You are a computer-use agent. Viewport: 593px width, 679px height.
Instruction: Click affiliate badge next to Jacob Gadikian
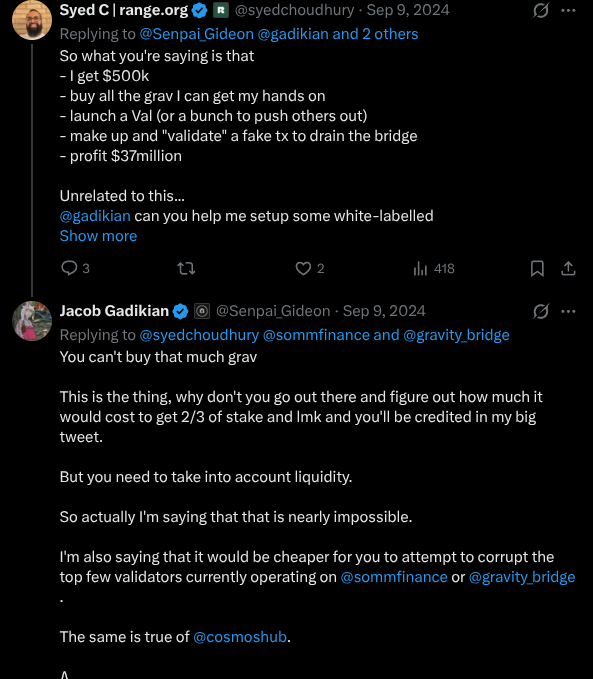coord(202,311)
